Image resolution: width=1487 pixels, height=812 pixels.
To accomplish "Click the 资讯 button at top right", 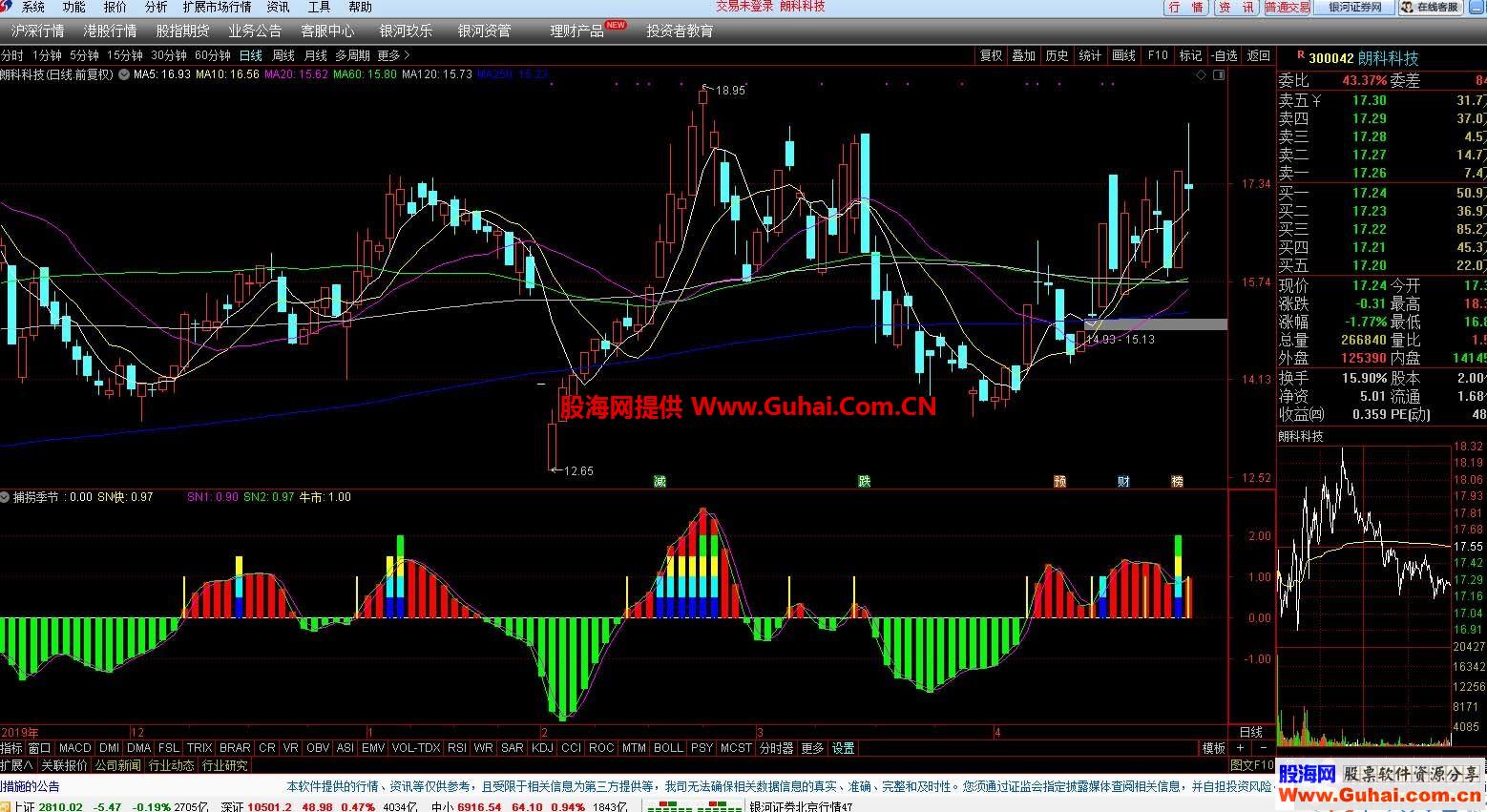I will coord(1236,7).
